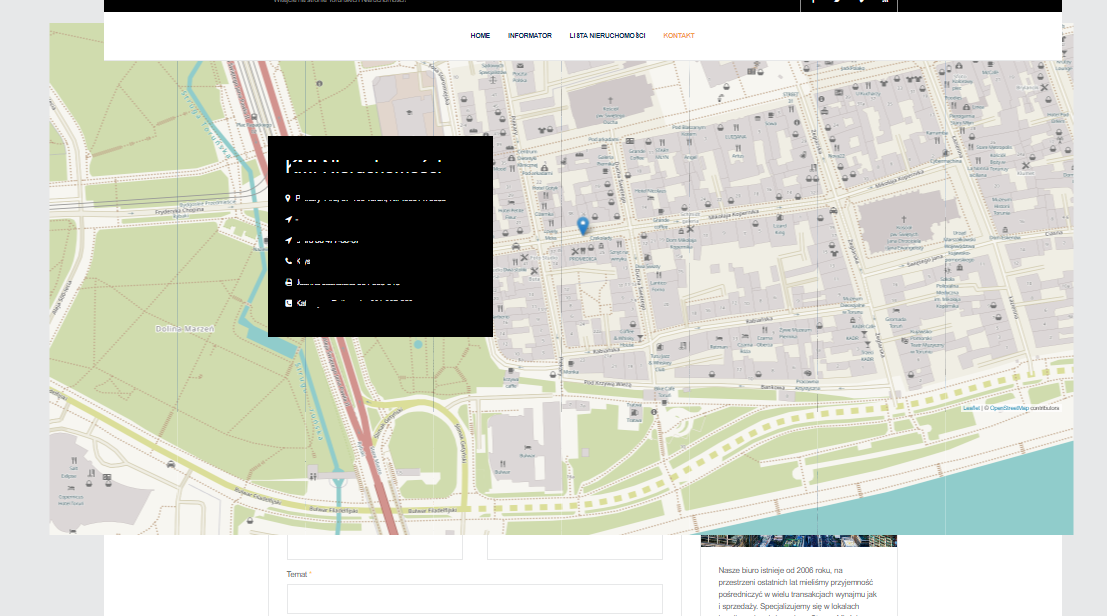This screenshot has height=616, width=1107.
Task: Click the map pin icon beside address
Action: point(288,198)
